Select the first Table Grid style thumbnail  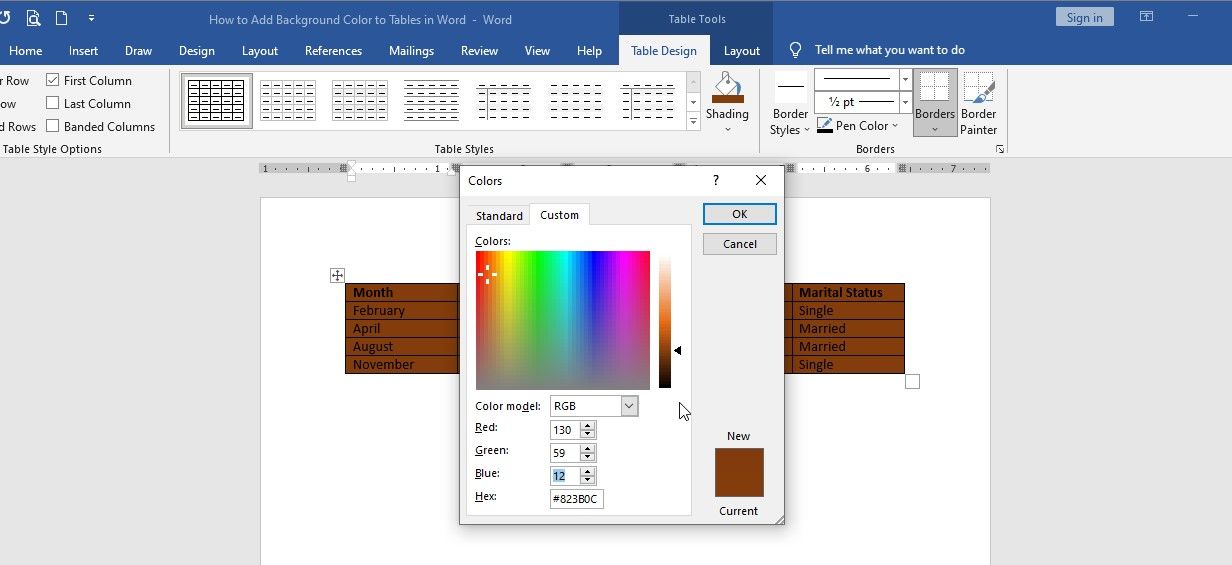[216, 101]
